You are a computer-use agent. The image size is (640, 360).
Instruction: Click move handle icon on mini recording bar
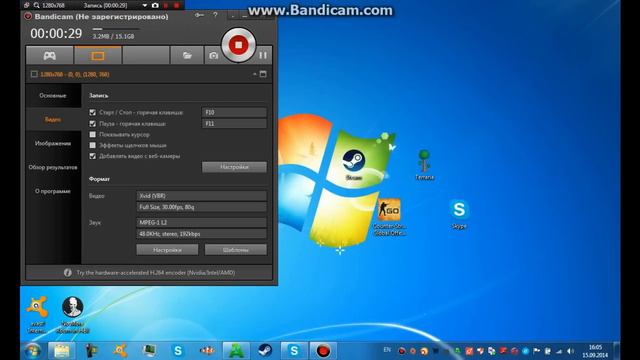27,5
